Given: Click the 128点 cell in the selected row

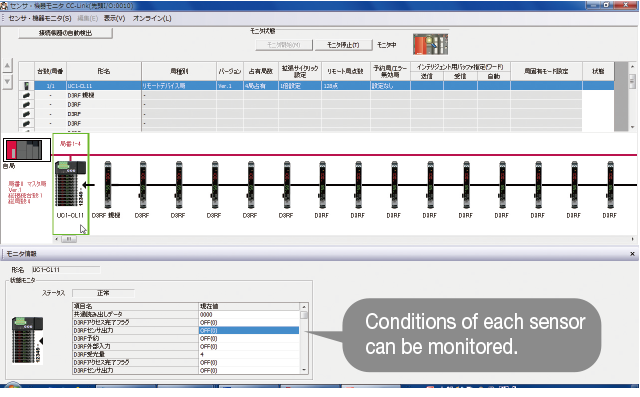Looking at the screenshot, I should (x=346, y=86).
